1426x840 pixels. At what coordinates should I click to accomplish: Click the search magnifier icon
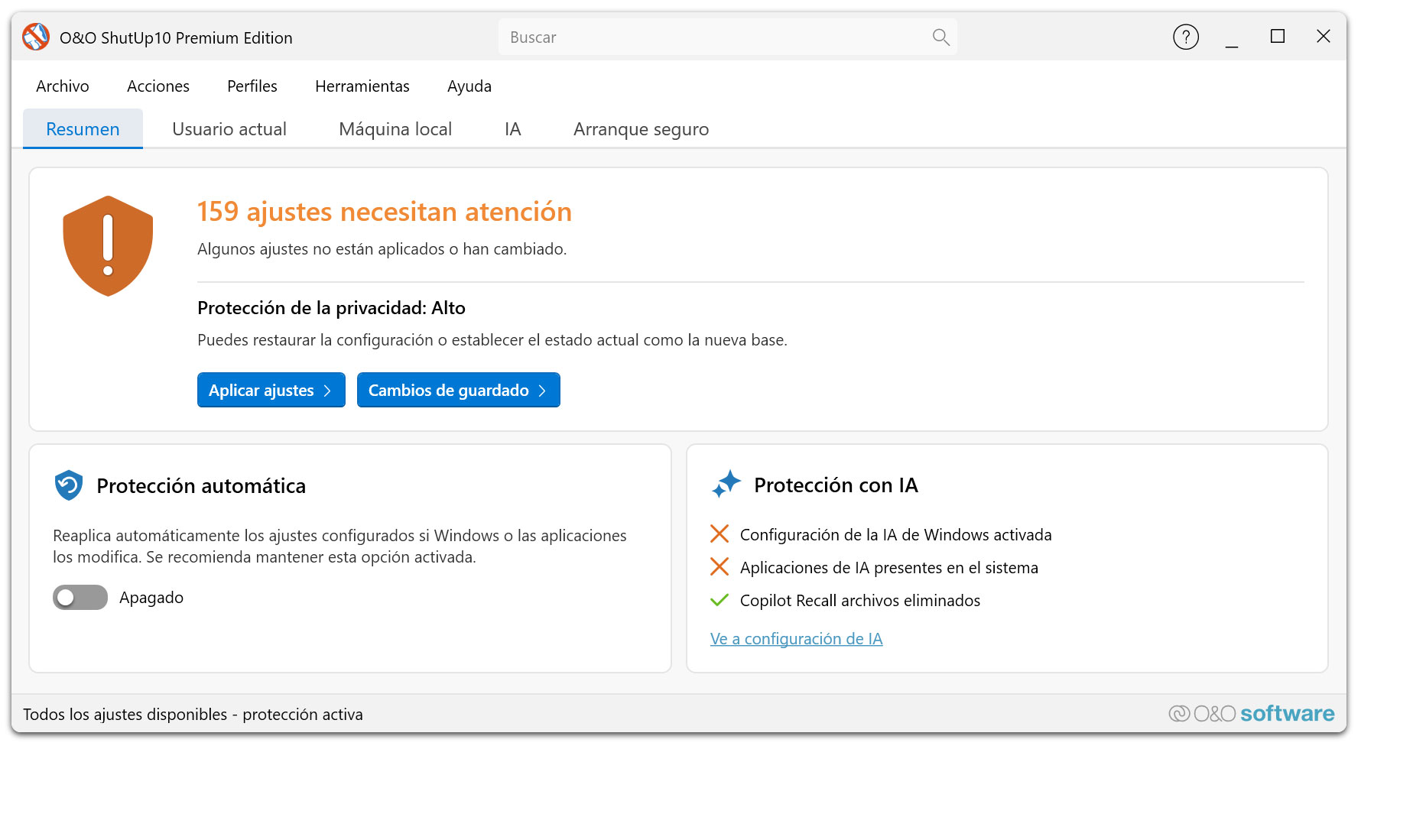(940, 37)
